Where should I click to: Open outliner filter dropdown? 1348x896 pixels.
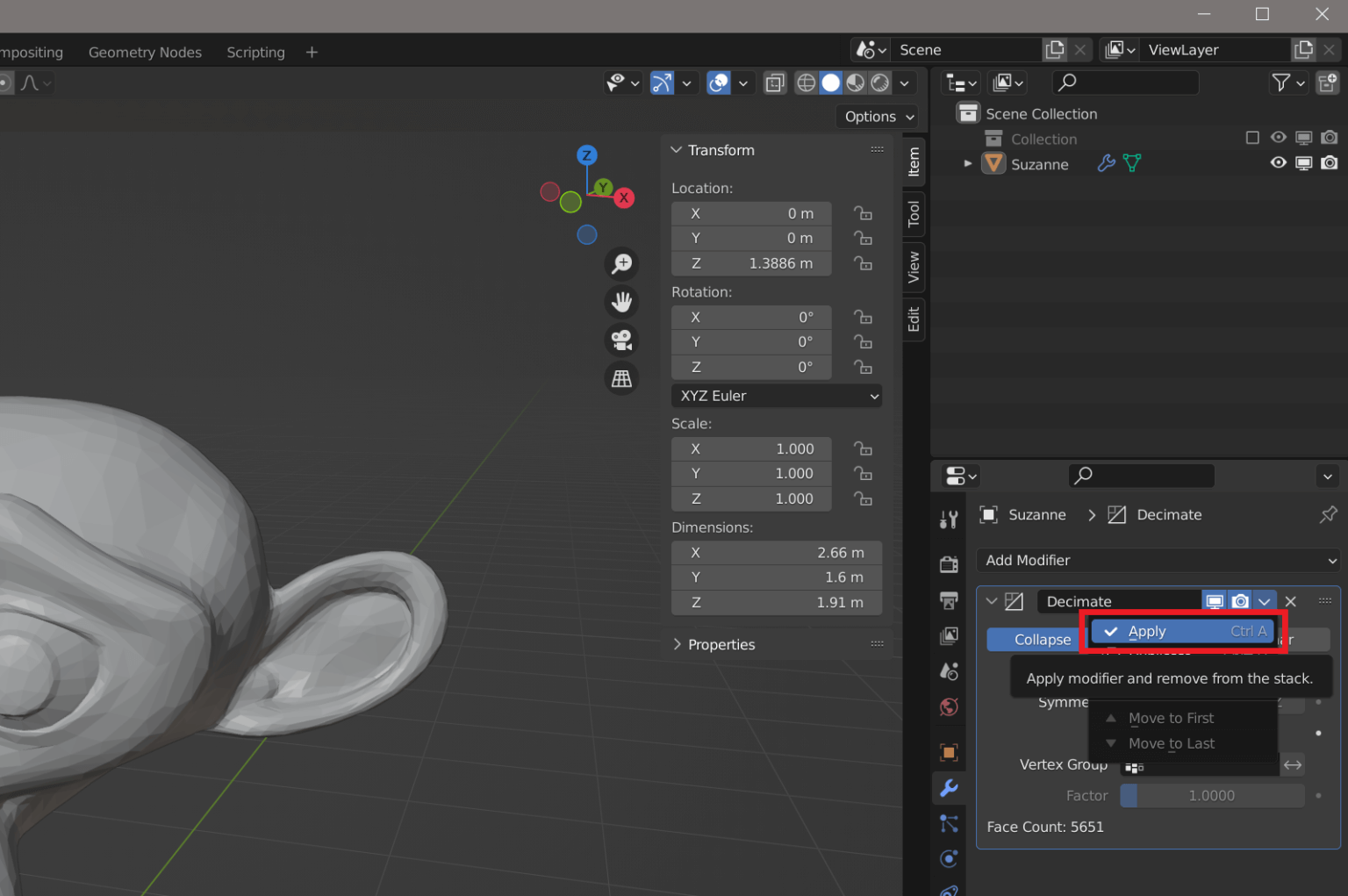click(1288, 82)
